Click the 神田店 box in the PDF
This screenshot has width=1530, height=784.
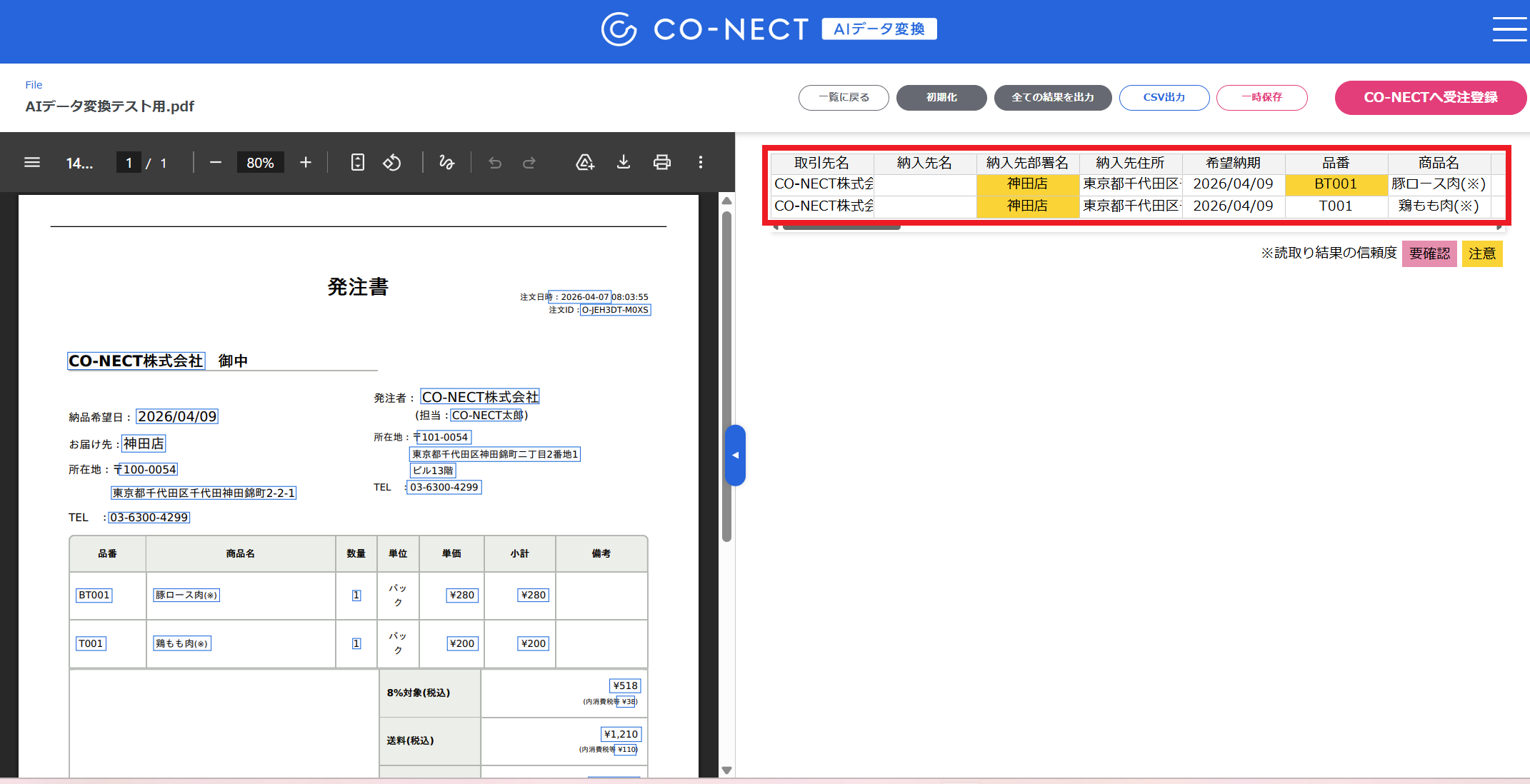click(144, 443)
